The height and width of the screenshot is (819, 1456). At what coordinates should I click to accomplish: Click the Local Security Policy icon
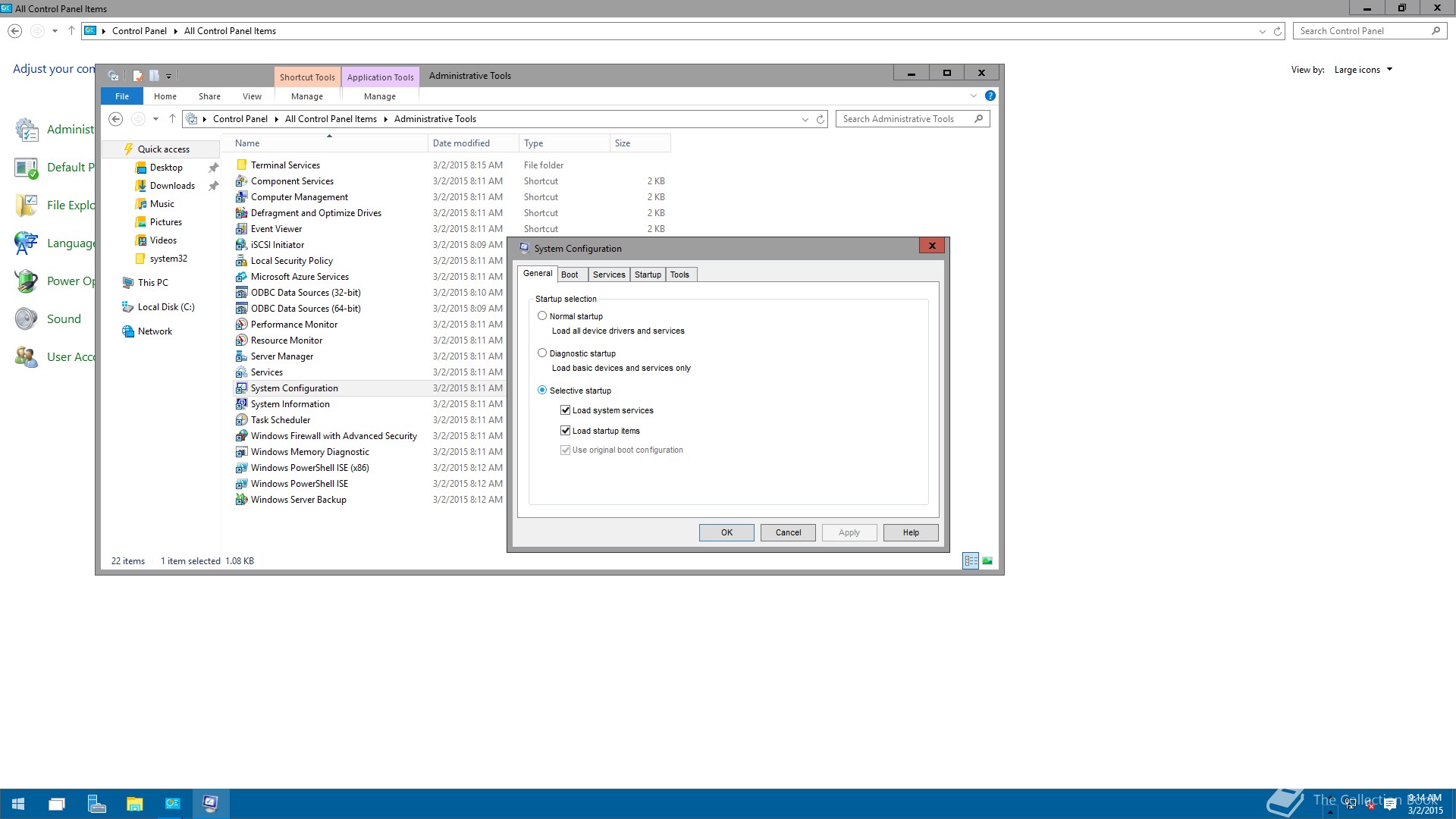pos(241,261)
